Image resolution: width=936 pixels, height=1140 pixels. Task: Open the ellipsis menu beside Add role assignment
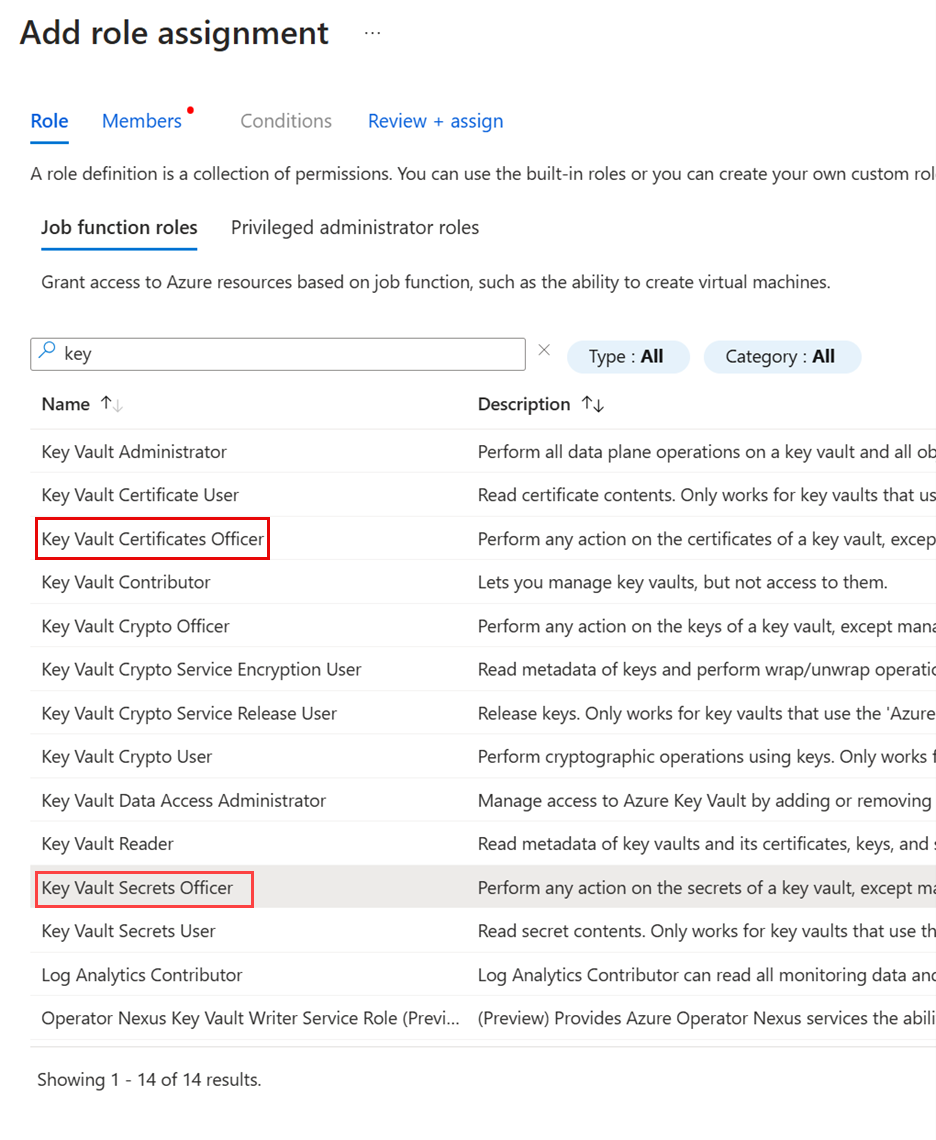tap(372, 33)
